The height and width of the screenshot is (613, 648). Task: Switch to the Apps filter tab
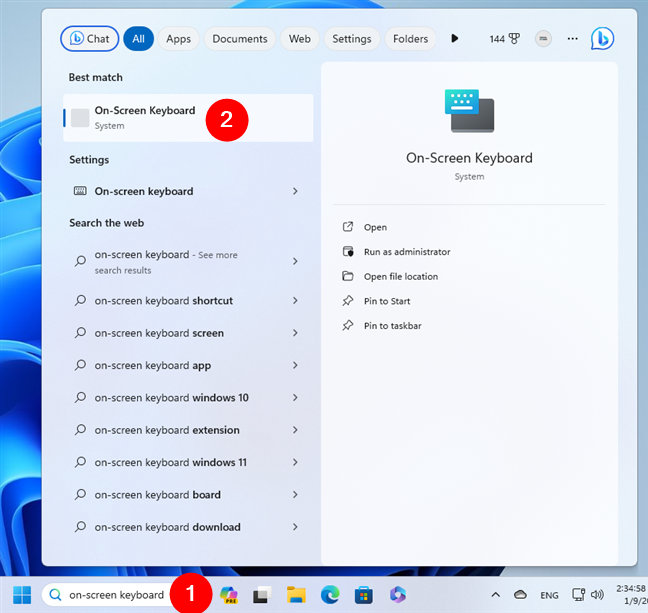(x=179, y=39)
